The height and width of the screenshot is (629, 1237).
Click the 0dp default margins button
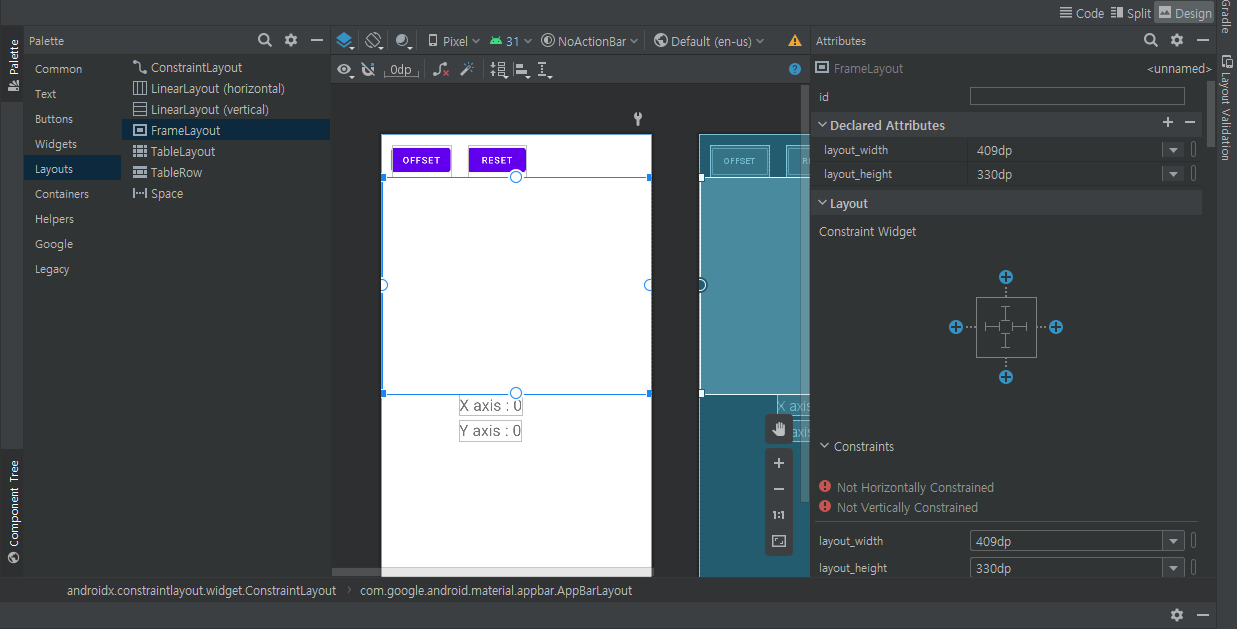401,69
